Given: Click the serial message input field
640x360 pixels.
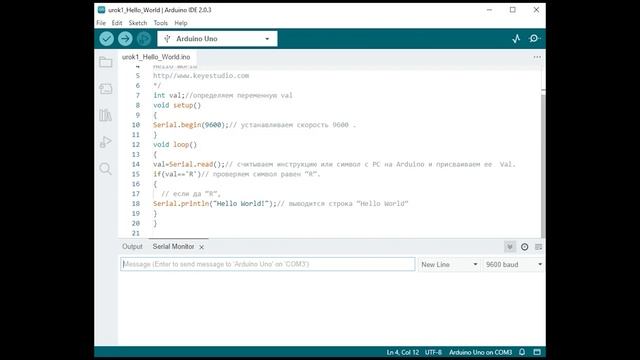Looking at the screenshot, I should coord(268,264).
